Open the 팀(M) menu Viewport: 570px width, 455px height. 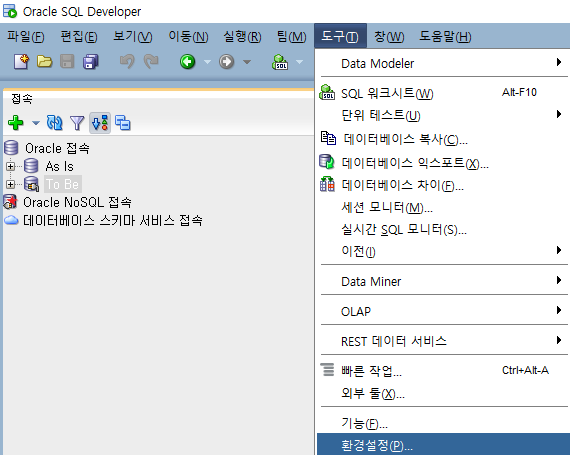pos(292,36)
